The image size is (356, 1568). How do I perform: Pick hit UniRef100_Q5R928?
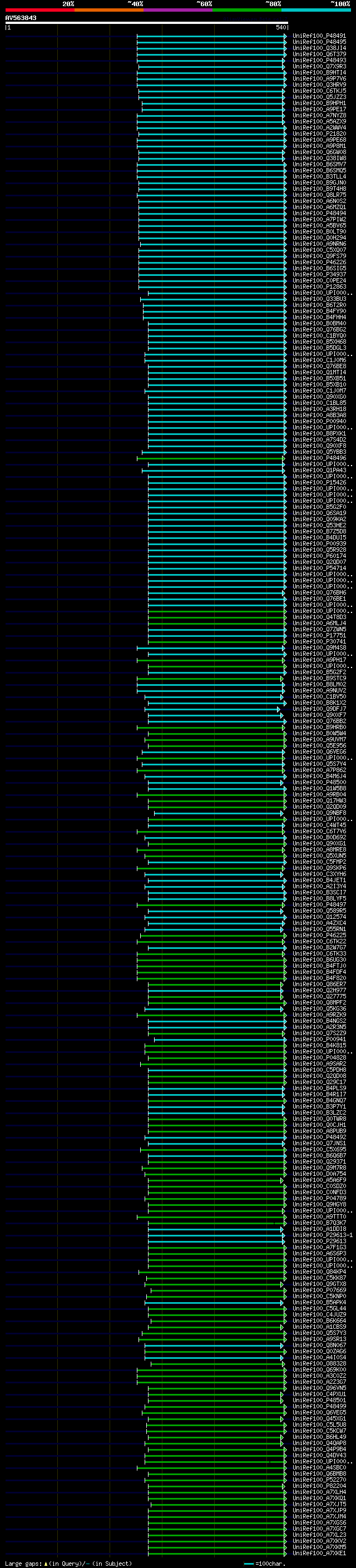pyautogui.click(x=319, y=550)
